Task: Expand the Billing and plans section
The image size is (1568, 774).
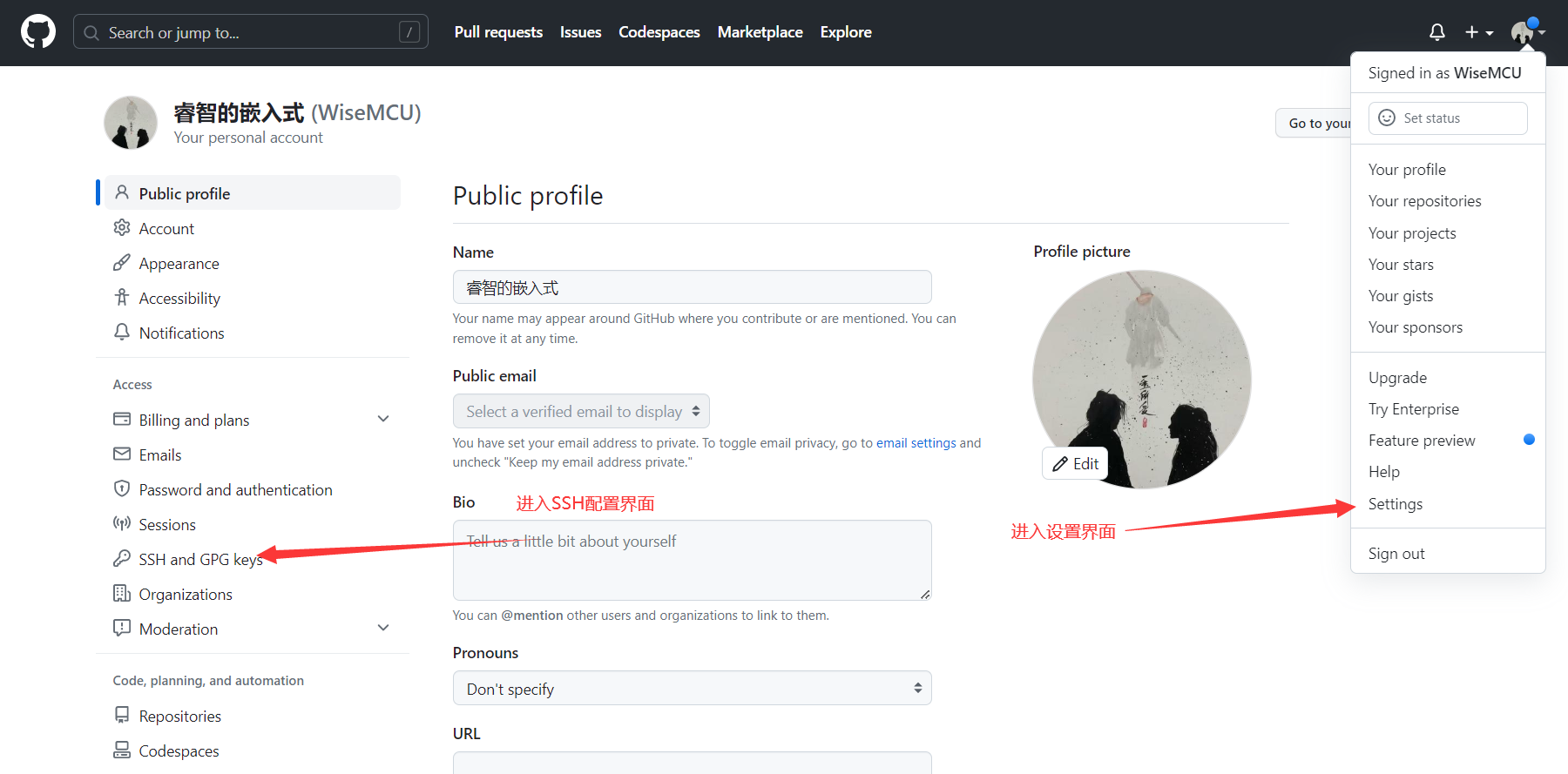Action: [383, 419]
